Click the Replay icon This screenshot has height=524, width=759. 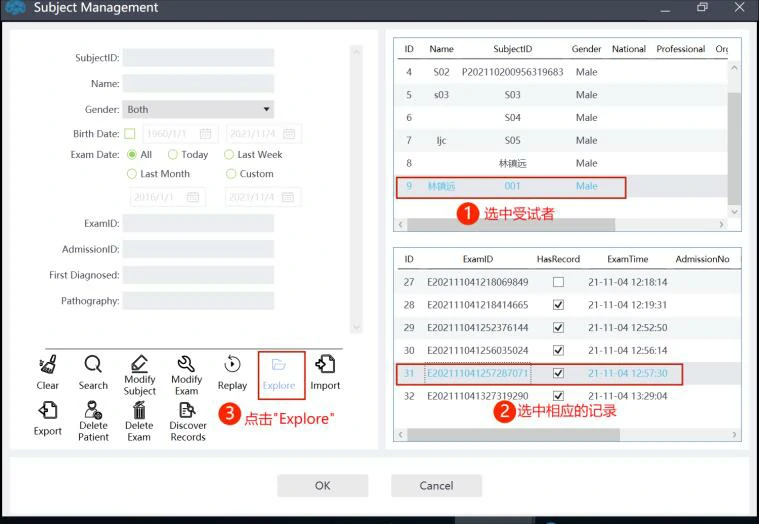(232, 365)
